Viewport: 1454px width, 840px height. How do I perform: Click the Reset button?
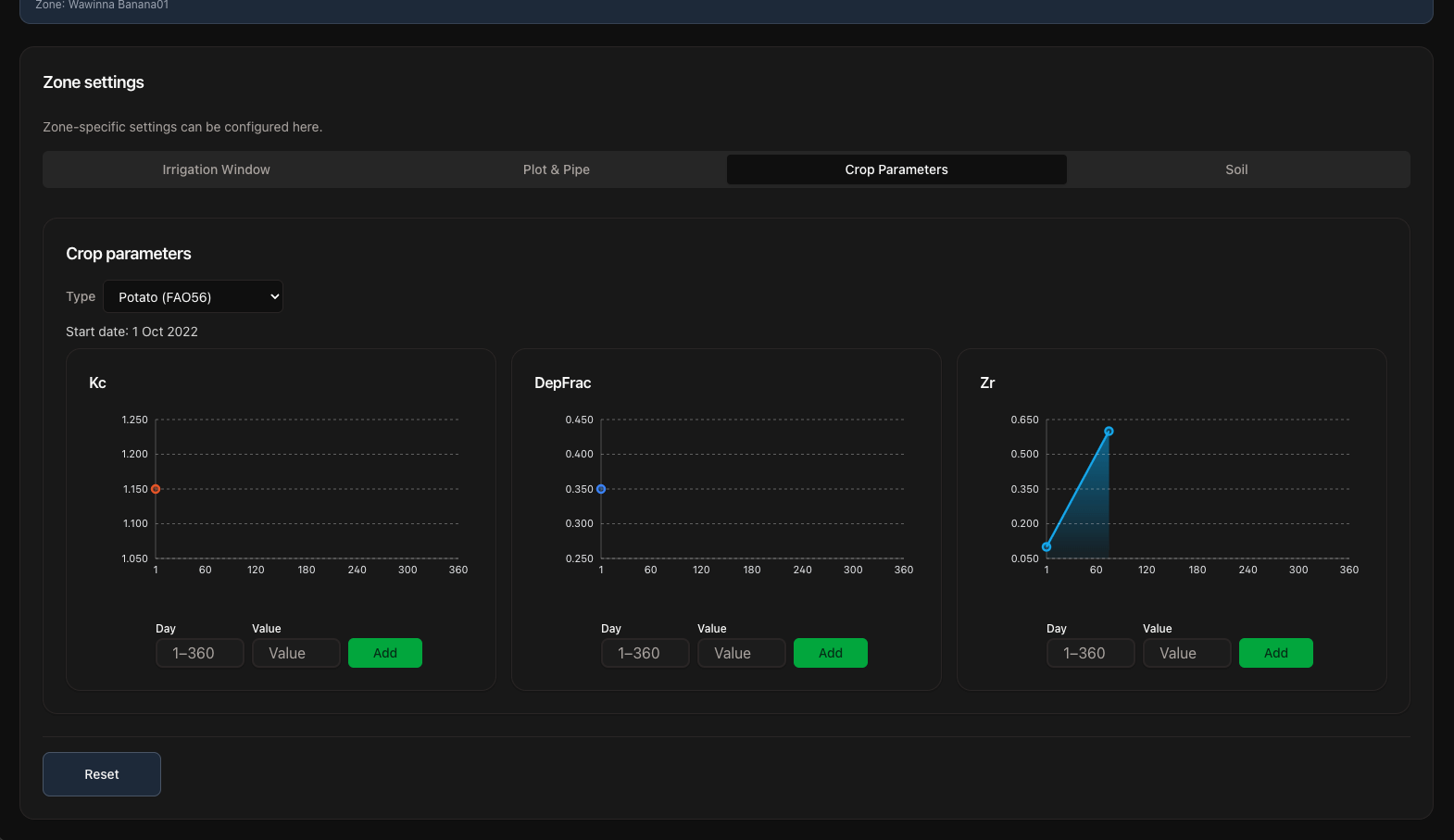point(102,774)
